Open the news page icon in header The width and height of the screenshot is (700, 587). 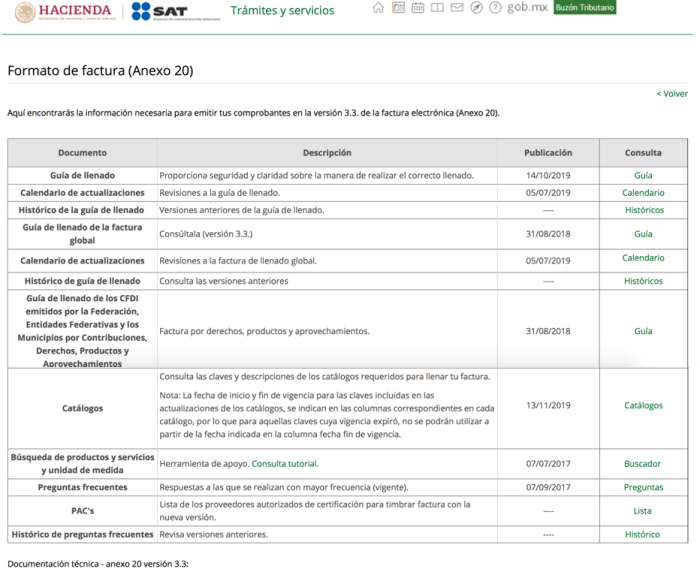pos(398,9)
